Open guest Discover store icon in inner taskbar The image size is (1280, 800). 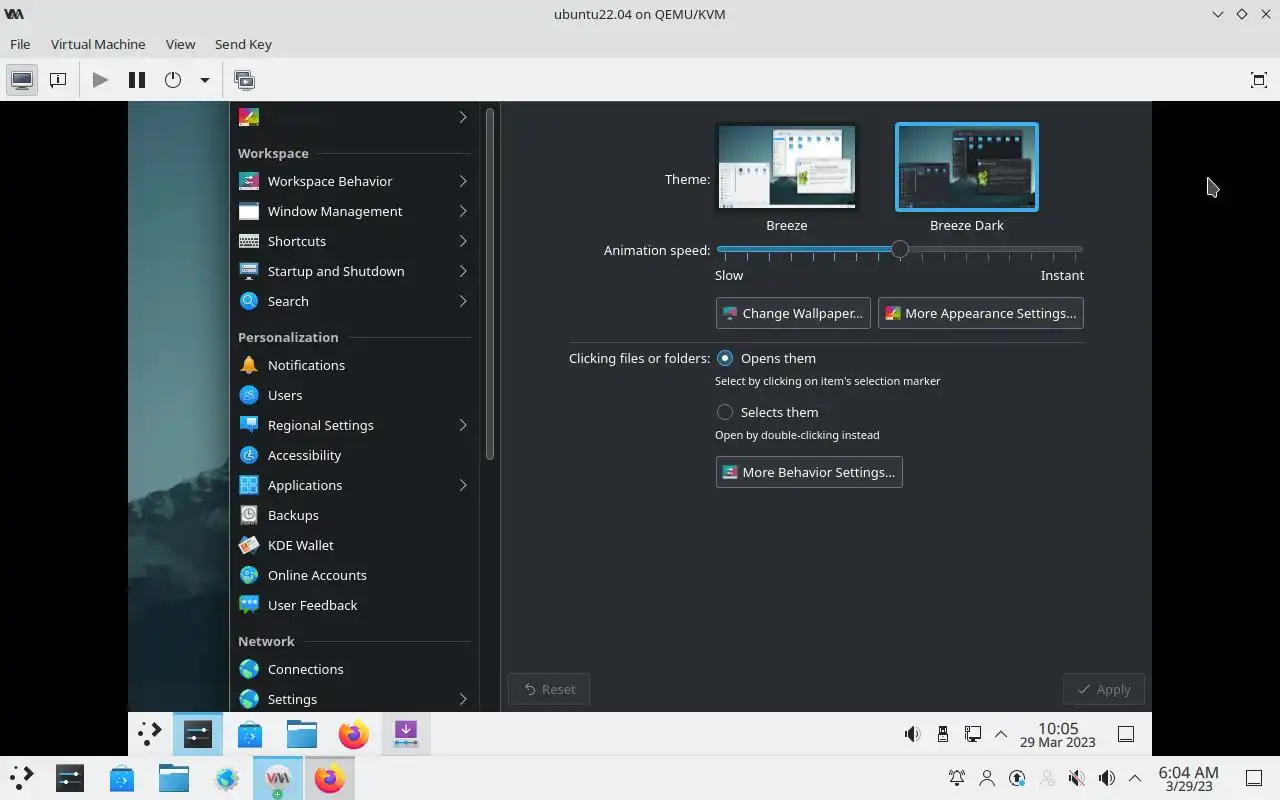pos(250,734)
